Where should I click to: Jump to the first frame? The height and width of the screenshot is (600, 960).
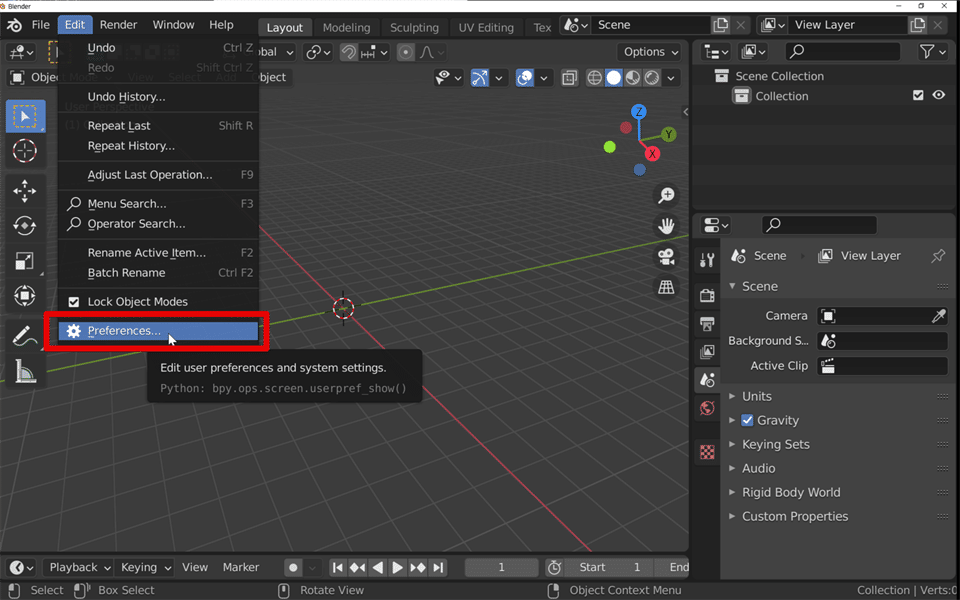tap(337, 568)
